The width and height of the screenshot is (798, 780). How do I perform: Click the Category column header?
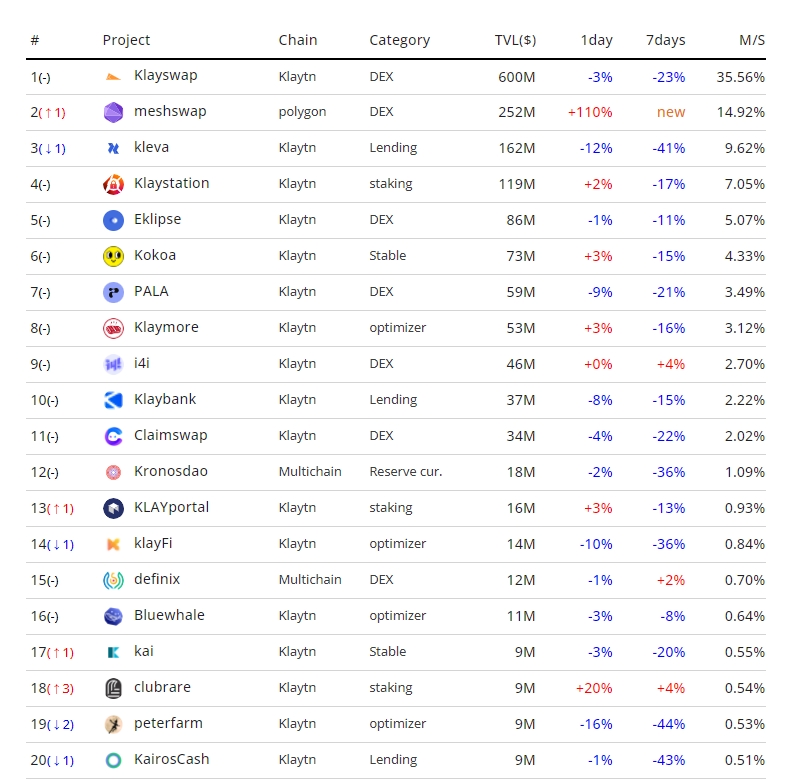pyautogui.click(x=399, y=40)
